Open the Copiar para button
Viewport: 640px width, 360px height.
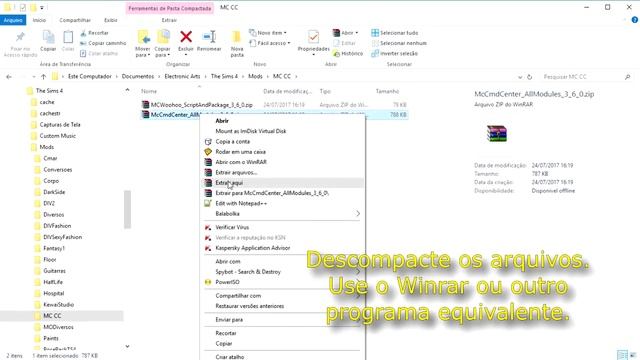point(162,44)
